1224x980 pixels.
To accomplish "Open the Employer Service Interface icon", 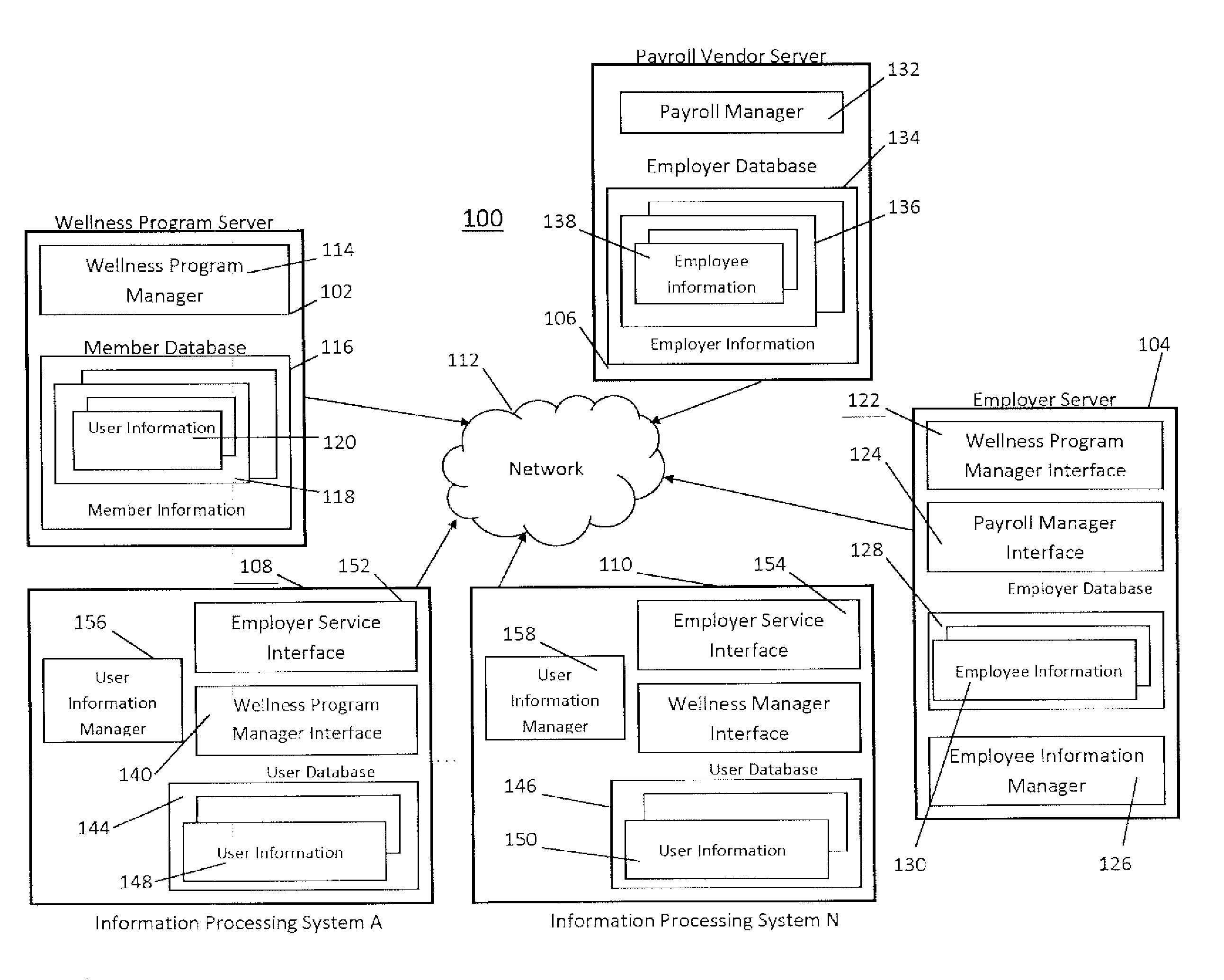I will tap(316, 636).
